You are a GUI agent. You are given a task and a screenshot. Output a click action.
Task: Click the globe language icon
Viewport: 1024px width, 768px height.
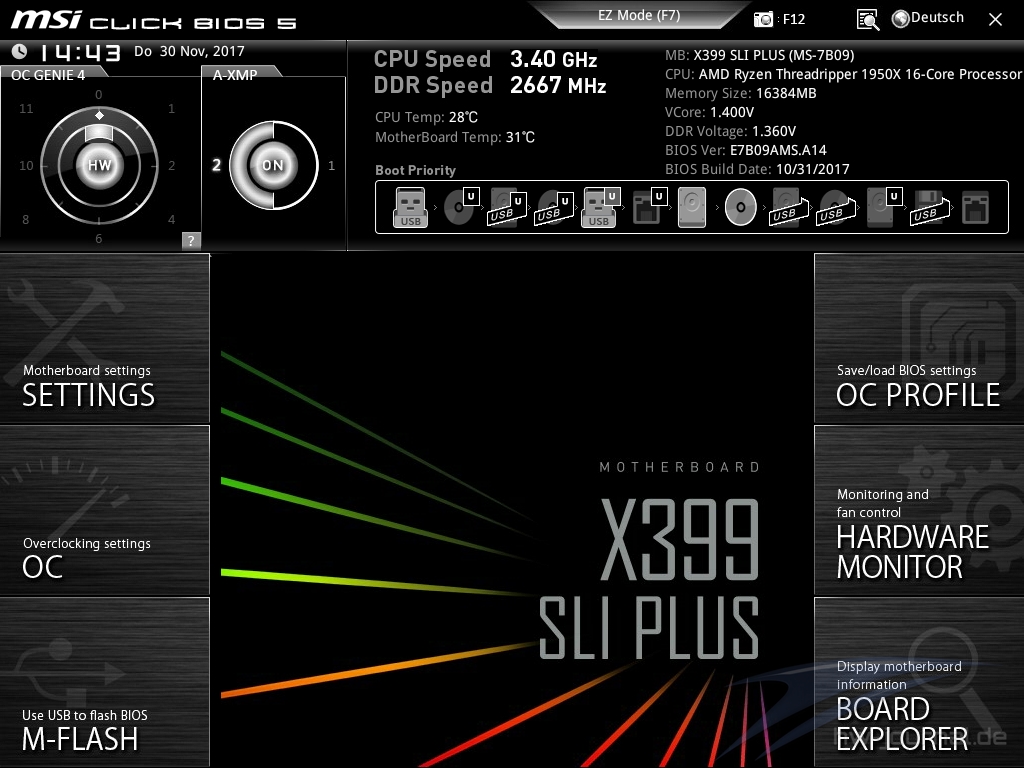(x=901, y=19)
